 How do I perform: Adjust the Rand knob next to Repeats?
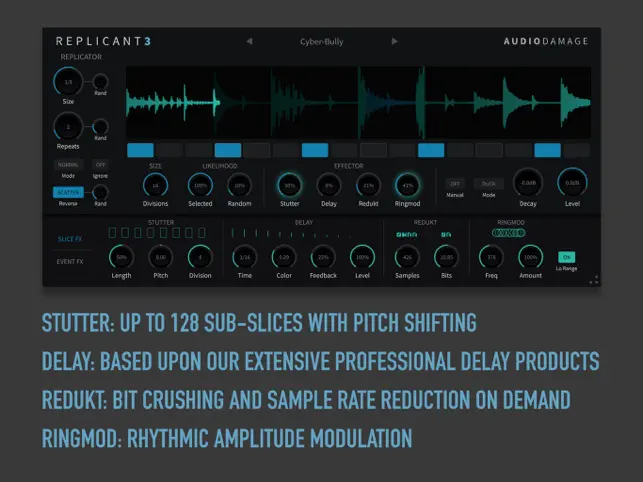100,127
